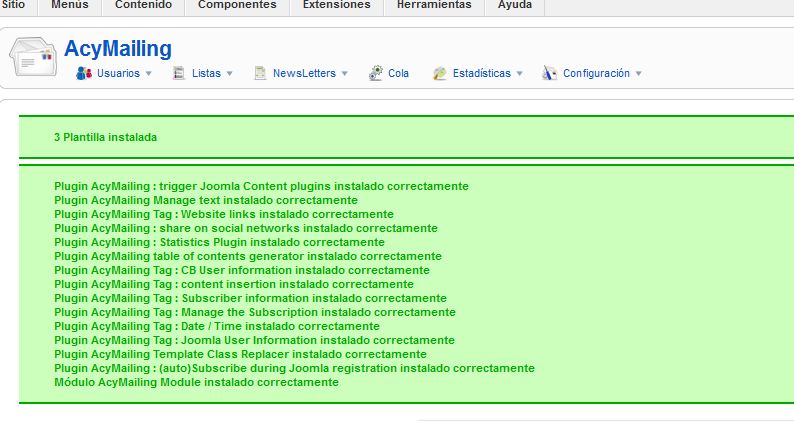The width and height of the screenshot is (794, 421).
Task: Expand the Usuarios dropdown arrow
Action: click(x=148, y=73)
